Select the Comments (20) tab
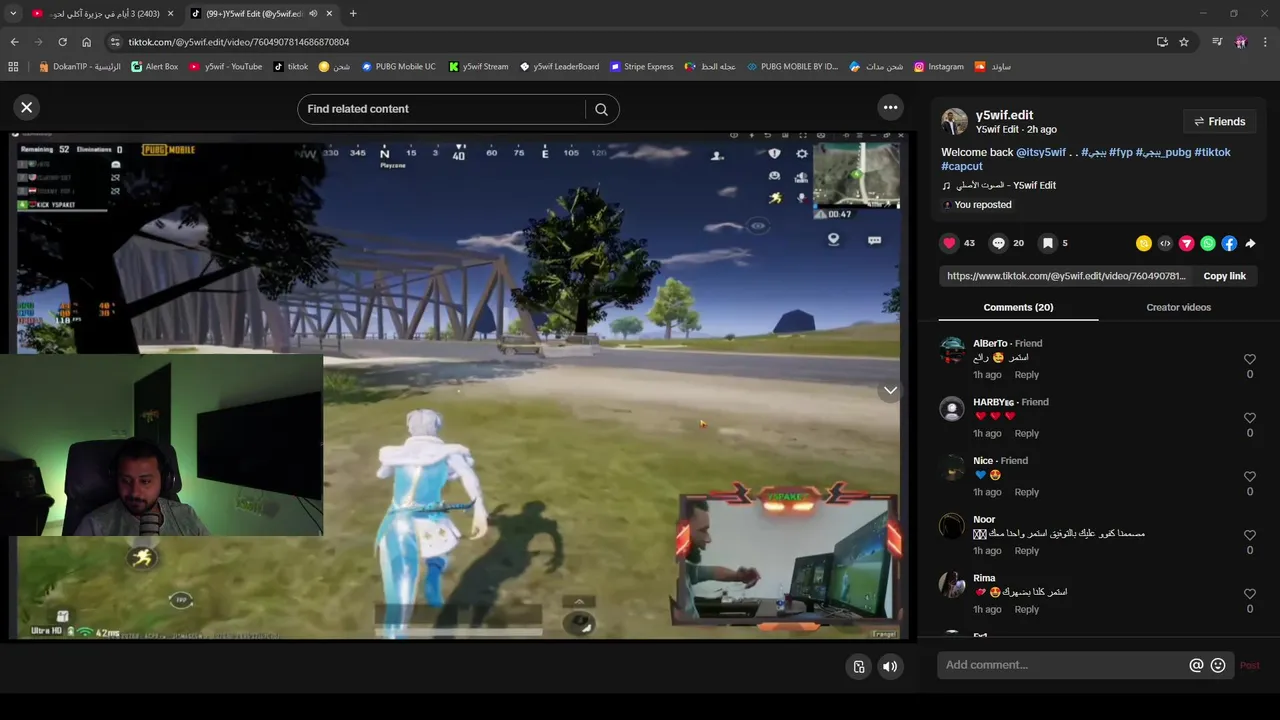 click(1018, 307)
